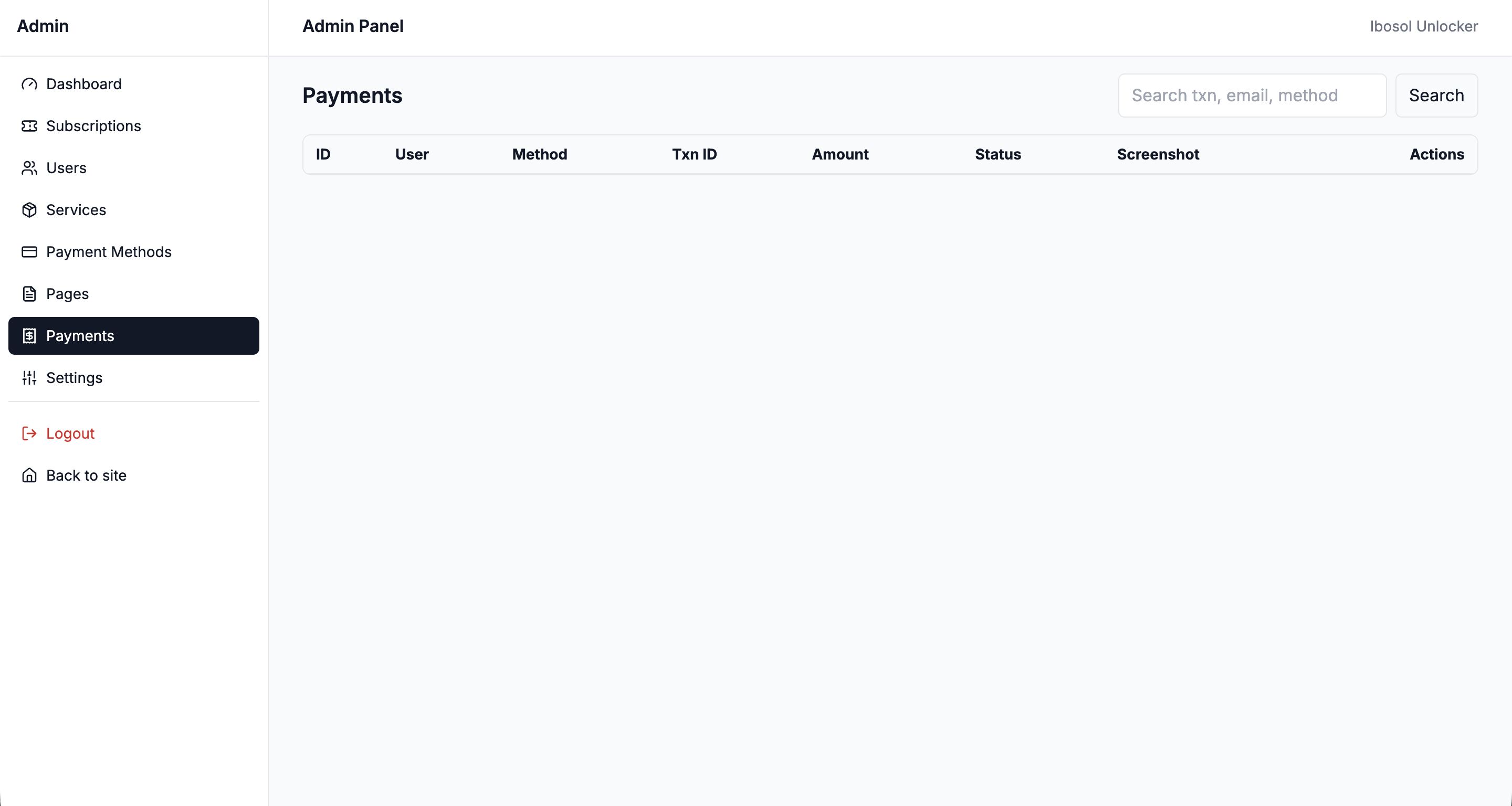Screen dimensions: 1512x806
Task: Click the Services box icon
Action: (29, 210)
